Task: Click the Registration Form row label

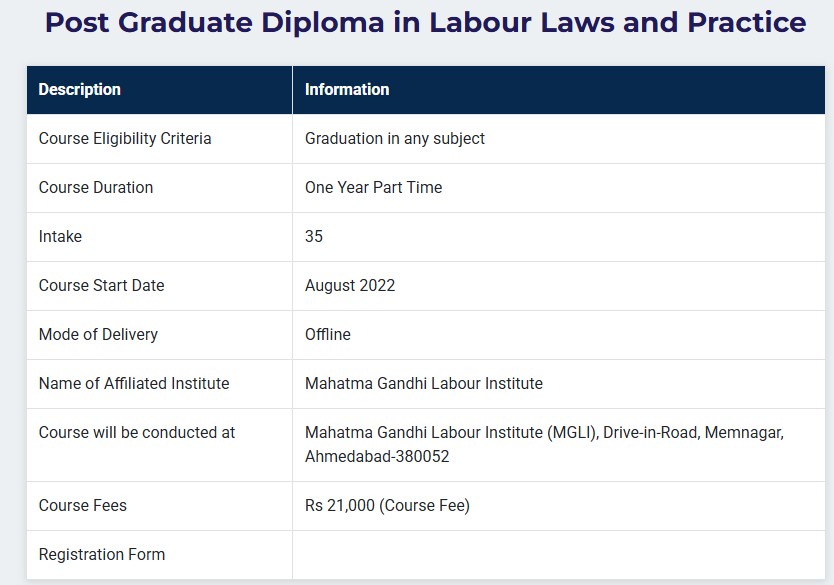Action: [102, 554]
